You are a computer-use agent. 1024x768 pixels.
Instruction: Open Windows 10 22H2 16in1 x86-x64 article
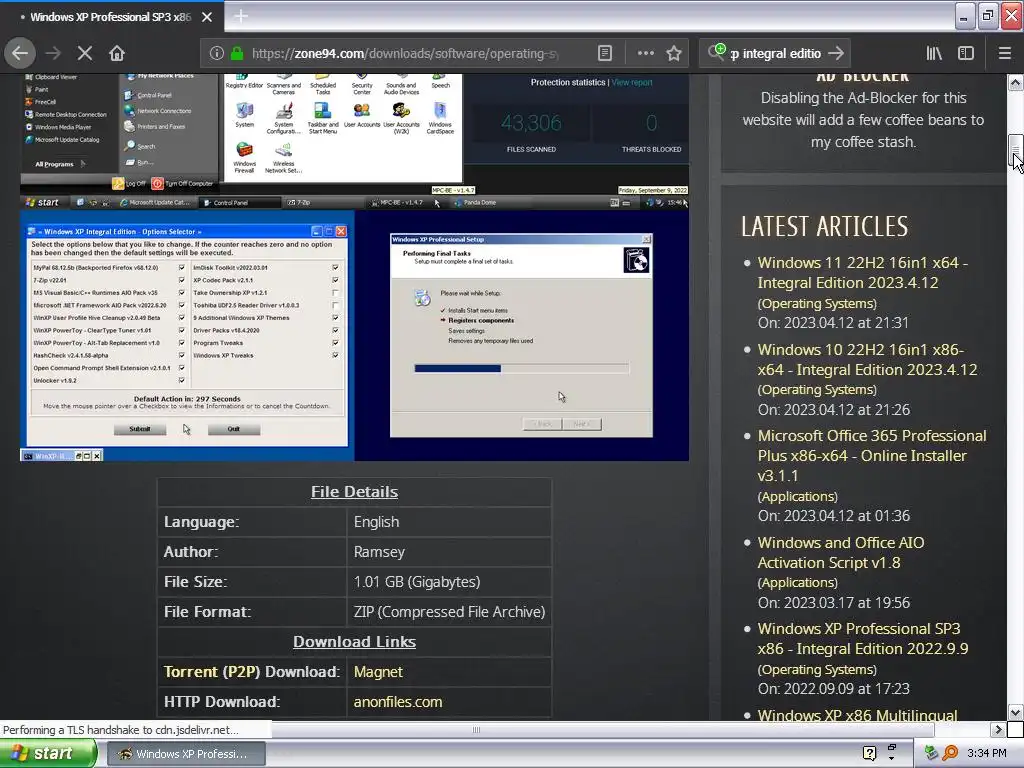[x=867, y=359]
